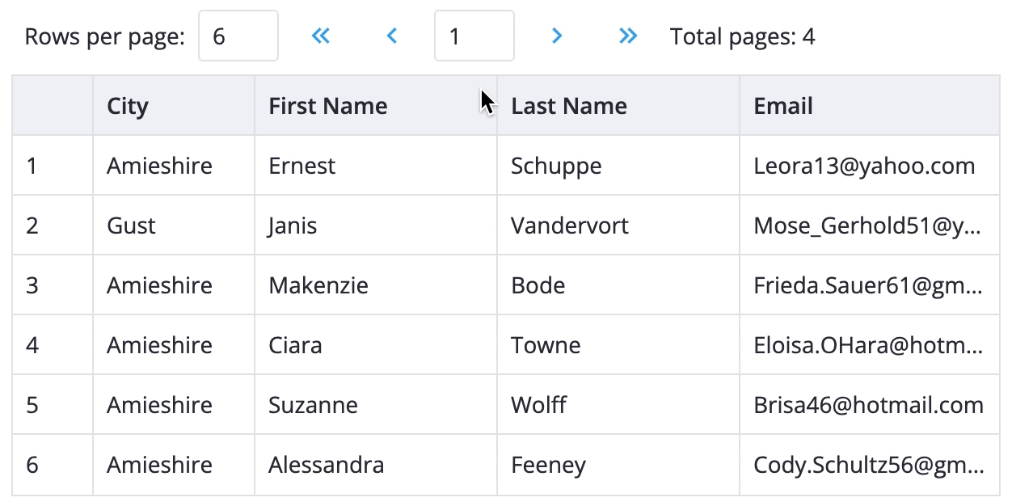Select the Feeney last name cell
The image size is (1012, 504).
click(x=618, y=465)
